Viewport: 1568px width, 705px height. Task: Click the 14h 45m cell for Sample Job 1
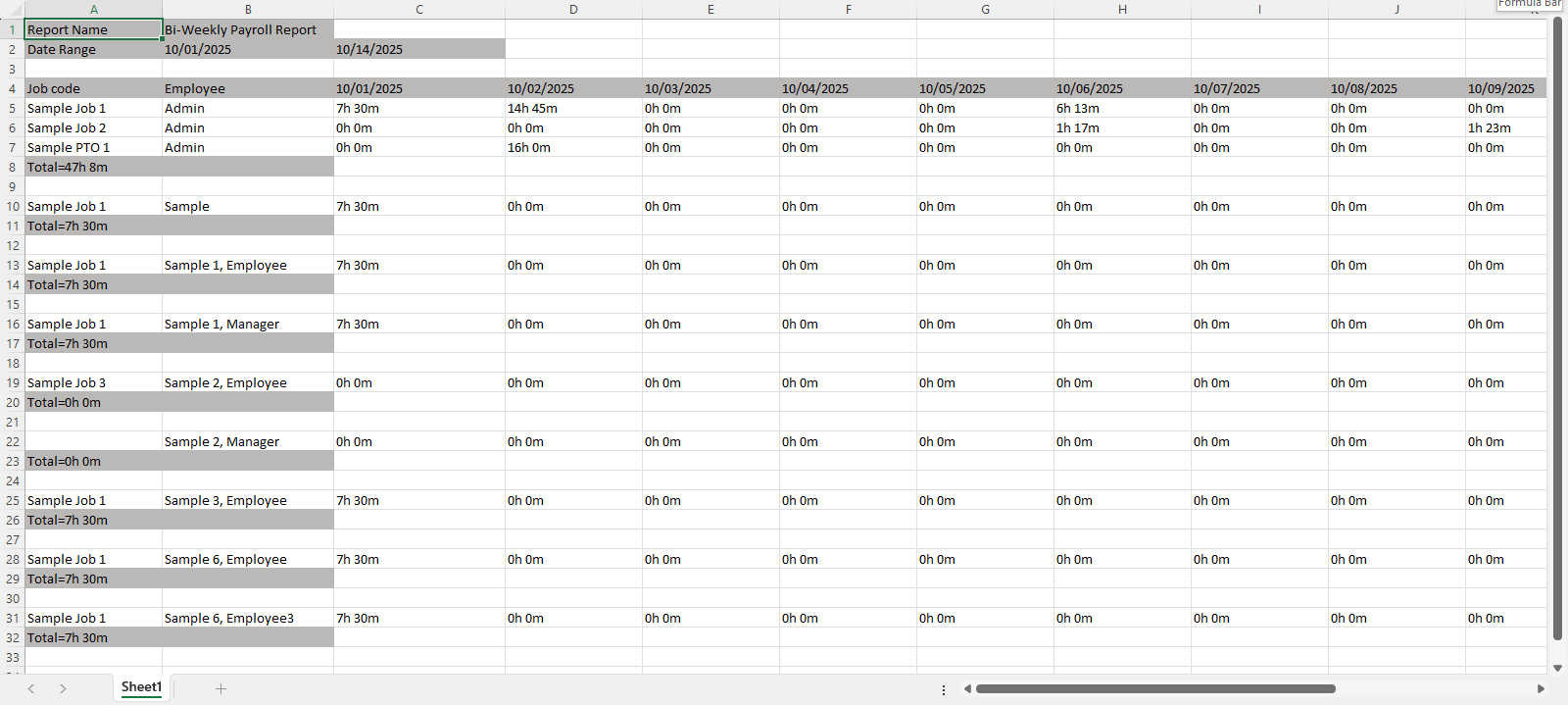coord(572,108)
